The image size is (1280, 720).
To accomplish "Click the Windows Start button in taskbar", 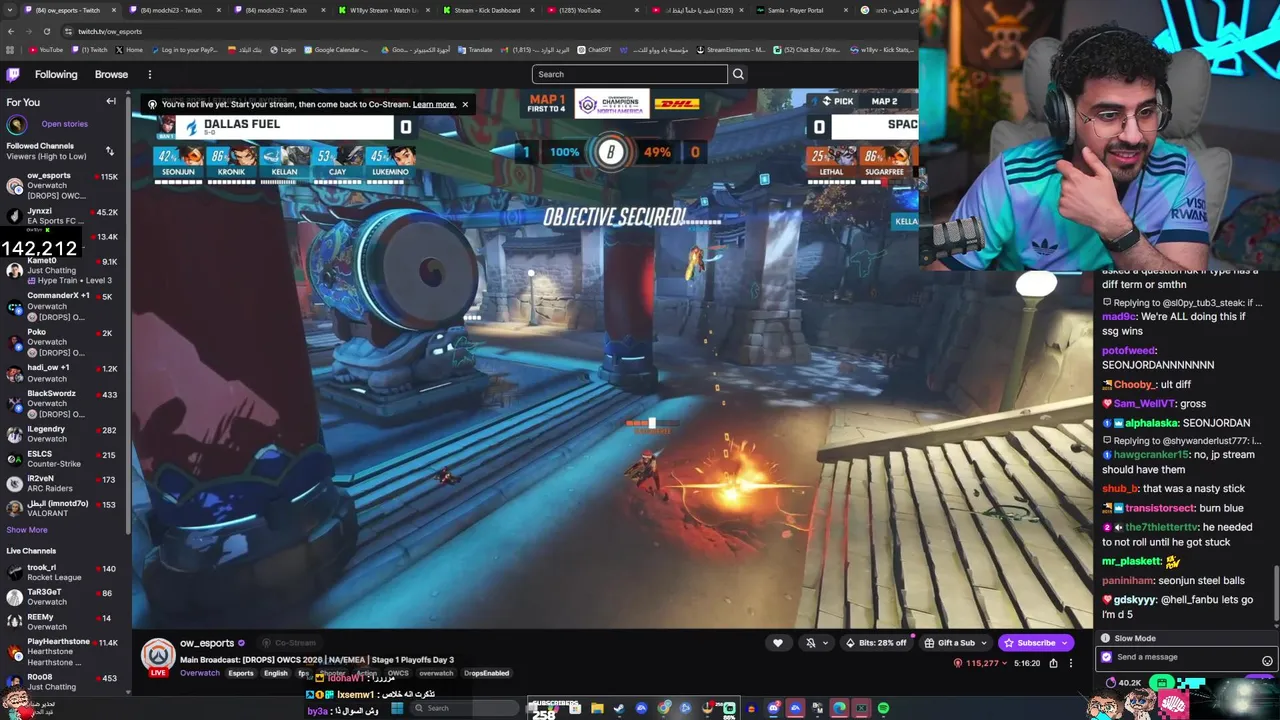I will (x=397, y=708).
